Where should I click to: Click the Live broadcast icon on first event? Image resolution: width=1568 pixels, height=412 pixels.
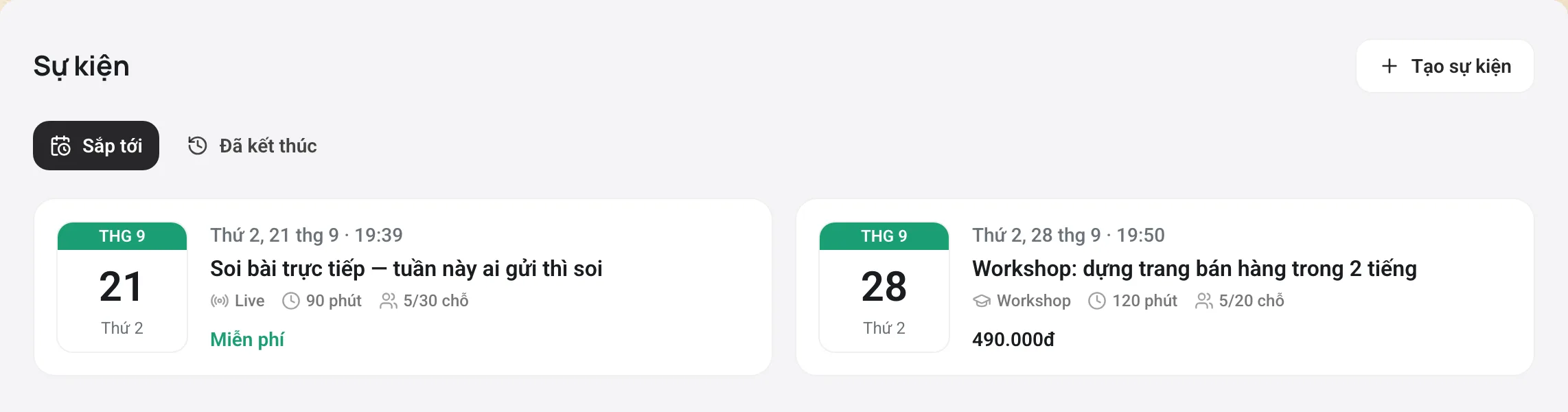point(220,301)
